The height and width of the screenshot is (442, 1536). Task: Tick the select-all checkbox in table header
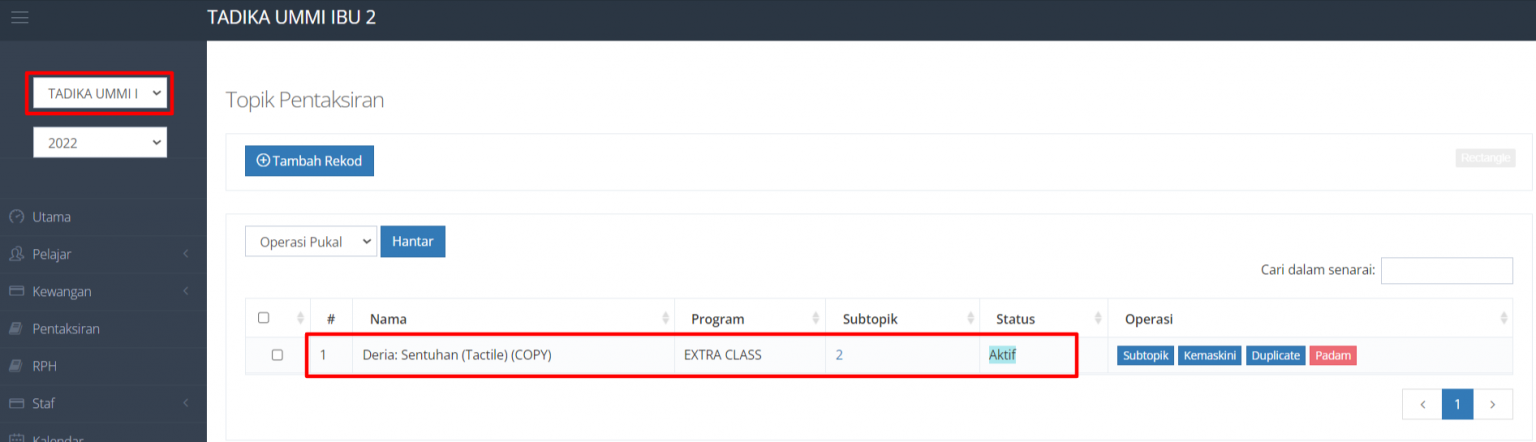click(264, 318)
